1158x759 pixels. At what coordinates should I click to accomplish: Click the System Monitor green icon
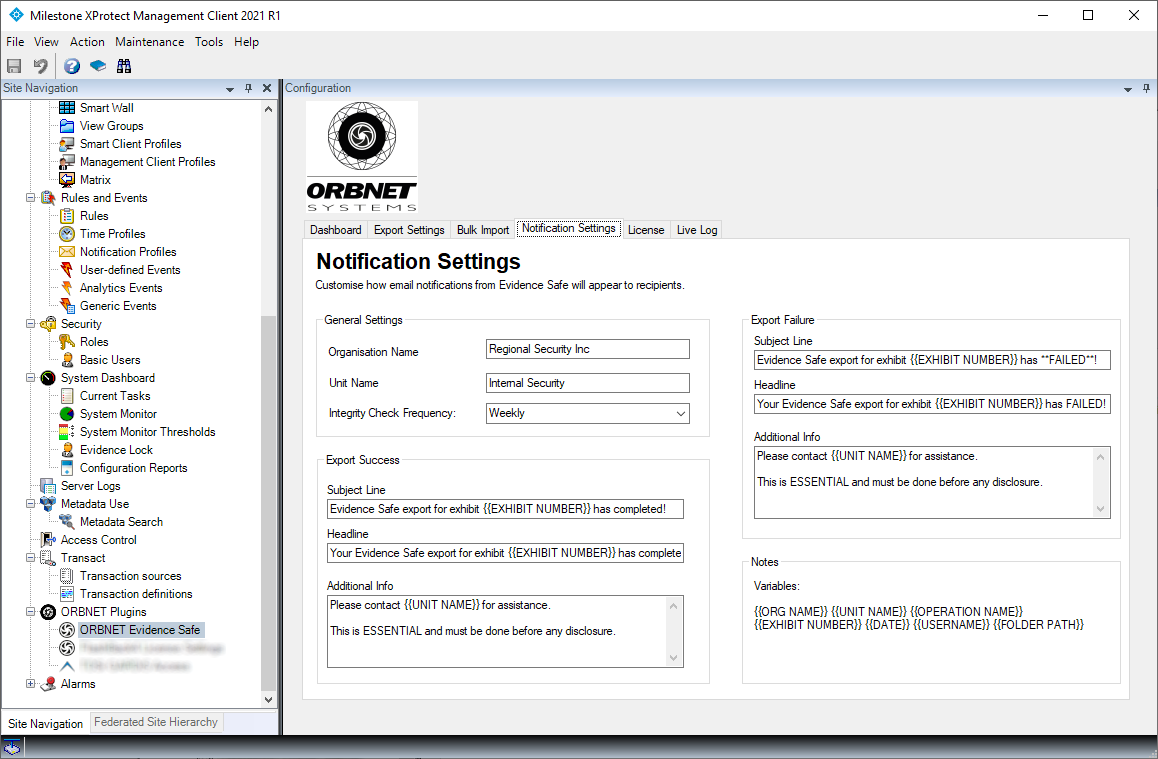(67, 413)
